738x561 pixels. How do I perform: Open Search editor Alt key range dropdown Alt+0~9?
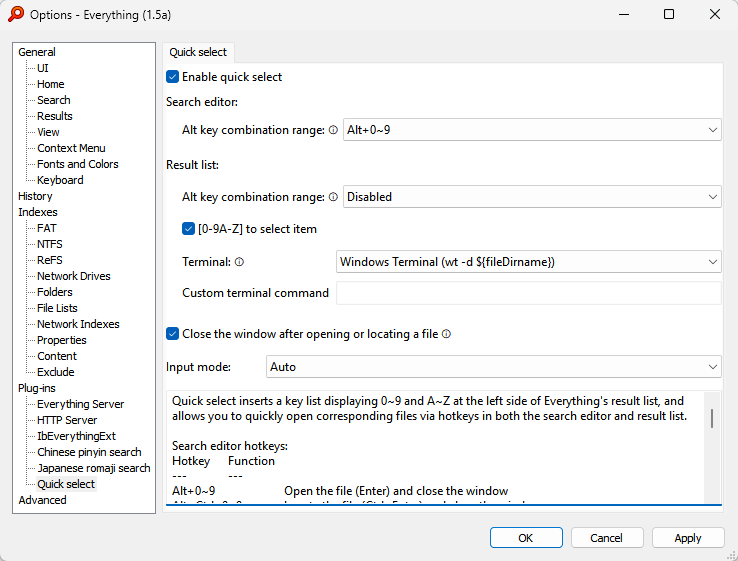[532, 130]
